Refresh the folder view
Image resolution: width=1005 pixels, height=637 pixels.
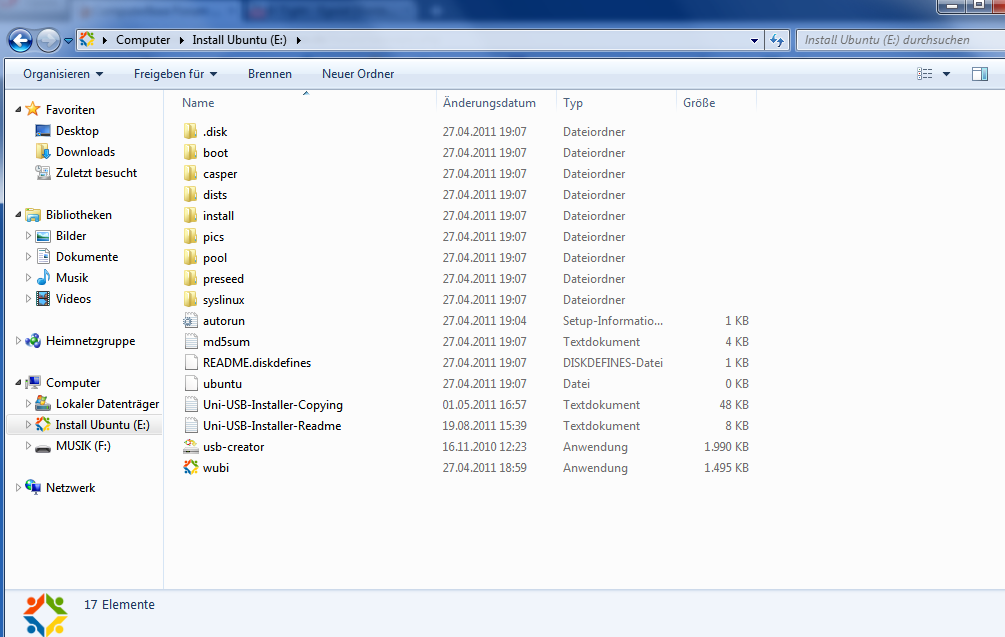[777, 40]
